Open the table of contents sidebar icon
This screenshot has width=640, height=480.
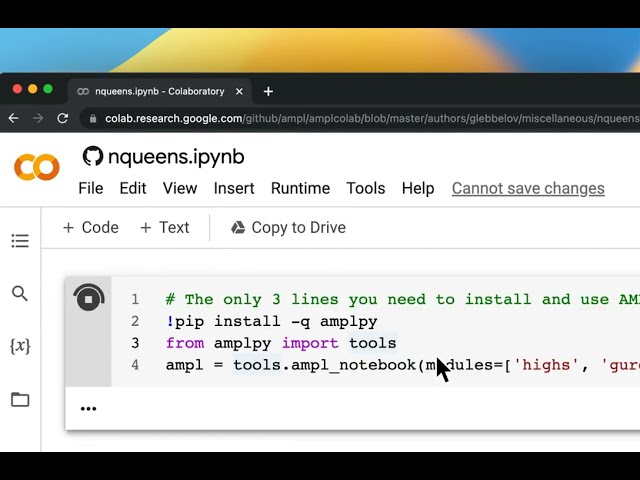click(x=20, y=241)
